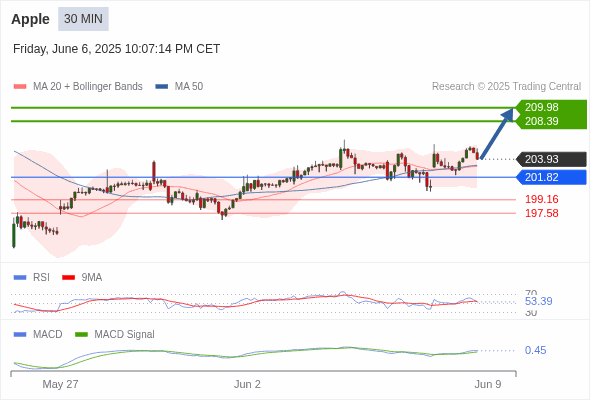Click the 30 MIN timeframe badge
This screenshot has height=400, width=590.
[x=83, y=19]
